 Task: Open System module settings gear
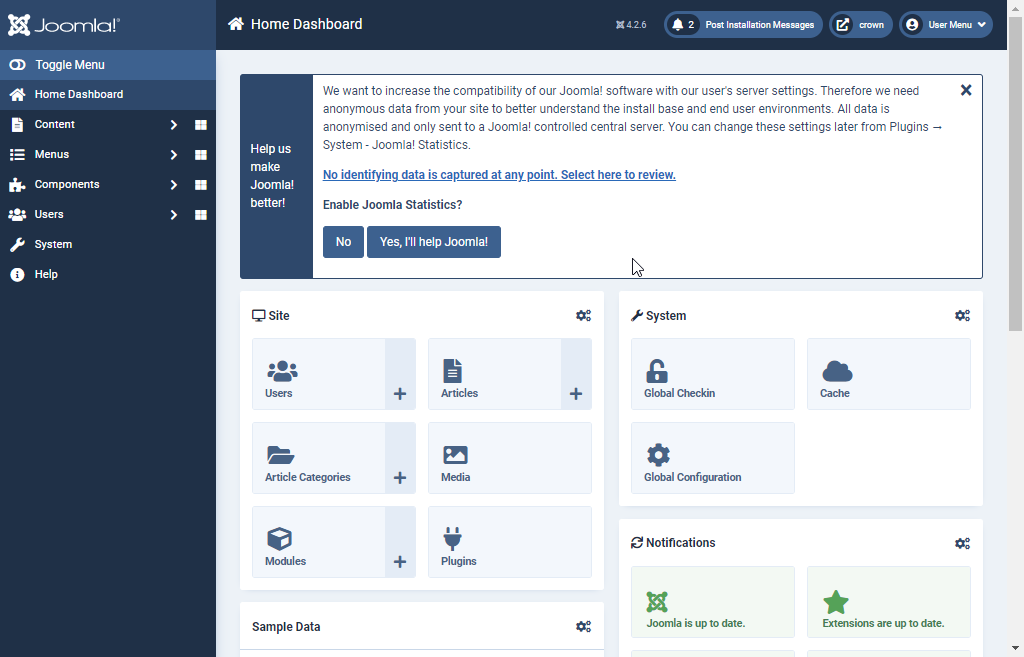962,316
